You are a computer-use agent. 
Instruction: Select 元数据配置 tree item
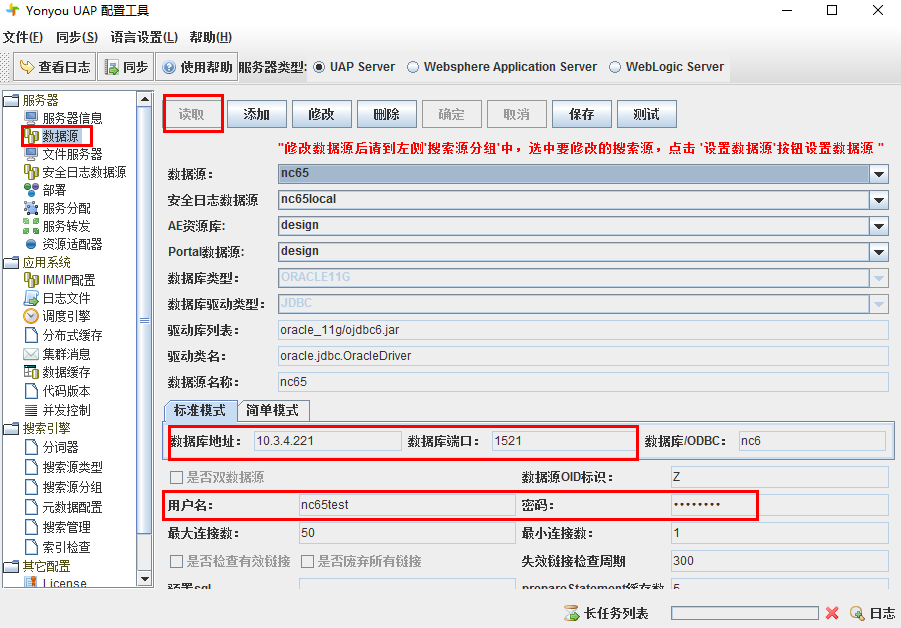coord(72,507)
